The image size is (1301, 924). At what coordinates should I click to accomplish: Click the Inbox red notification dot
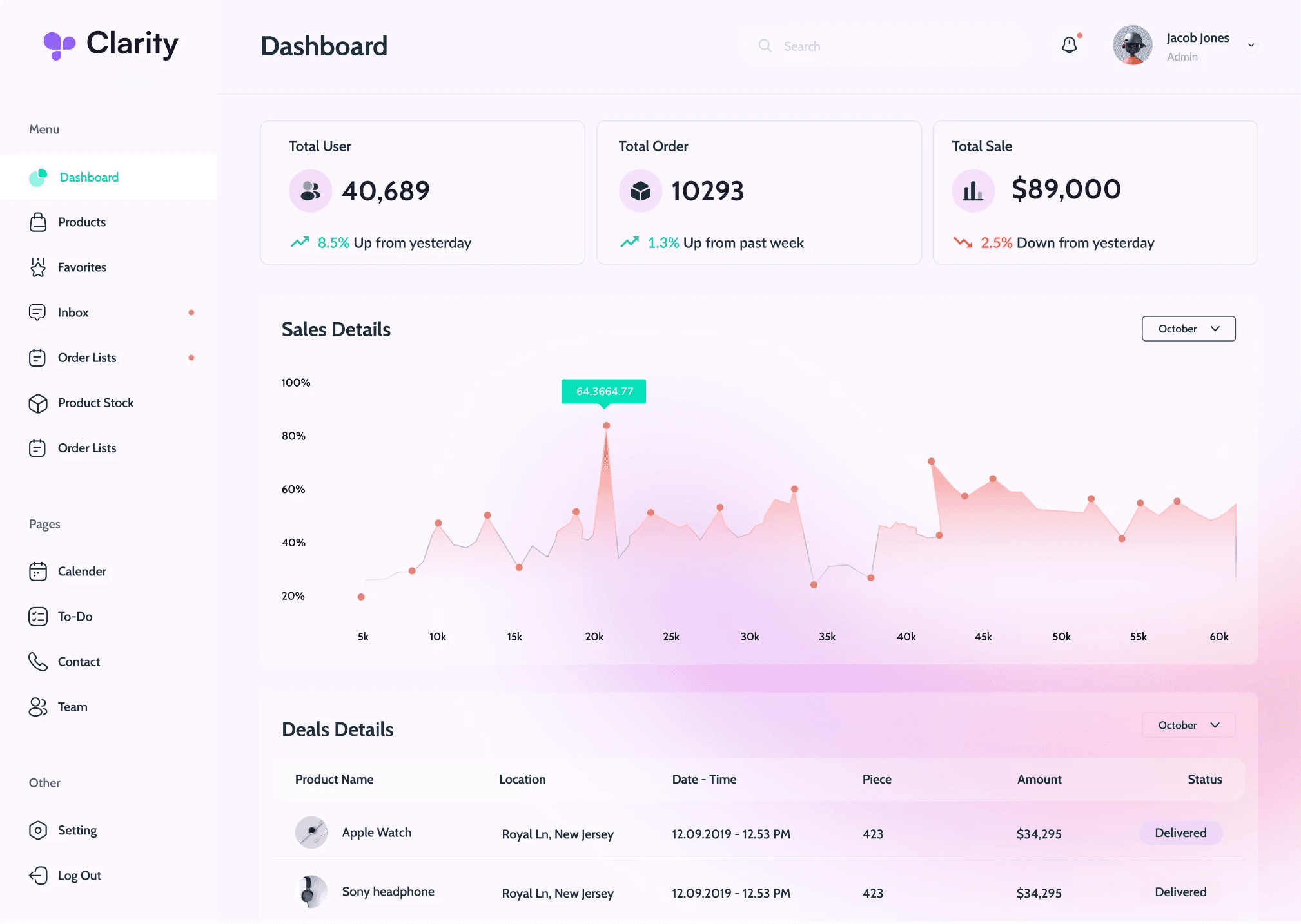[x=191, y=313]
